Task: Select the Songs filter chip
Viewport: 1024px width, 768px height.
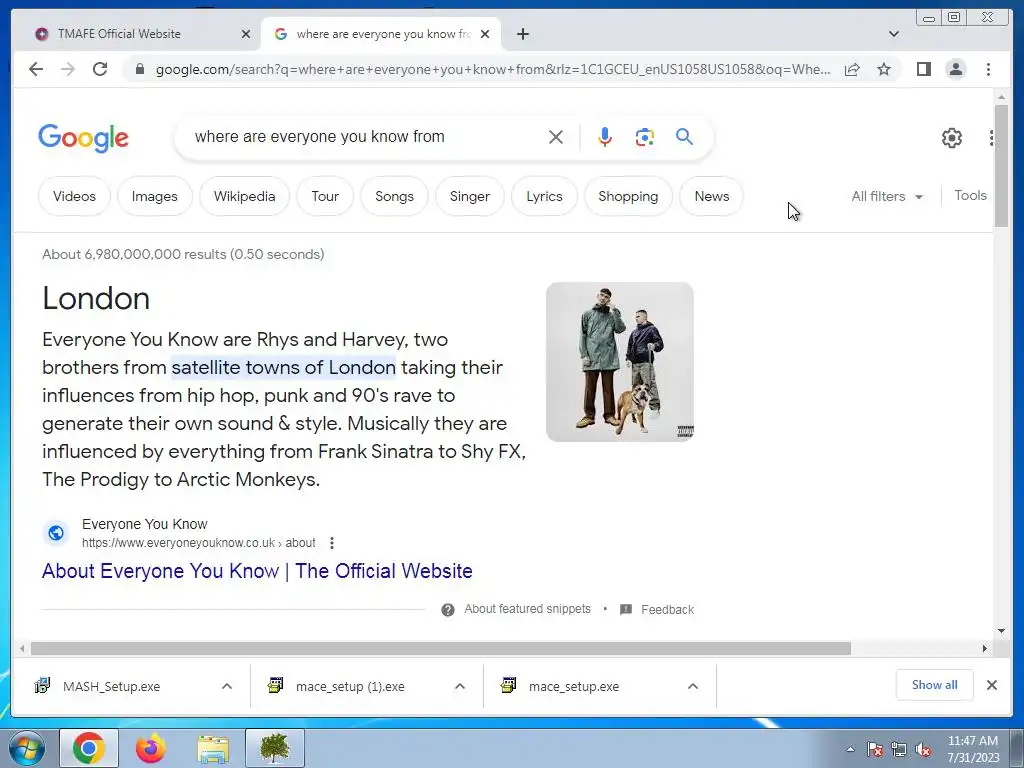Action: pyautogui.click(x=394, y=196)
